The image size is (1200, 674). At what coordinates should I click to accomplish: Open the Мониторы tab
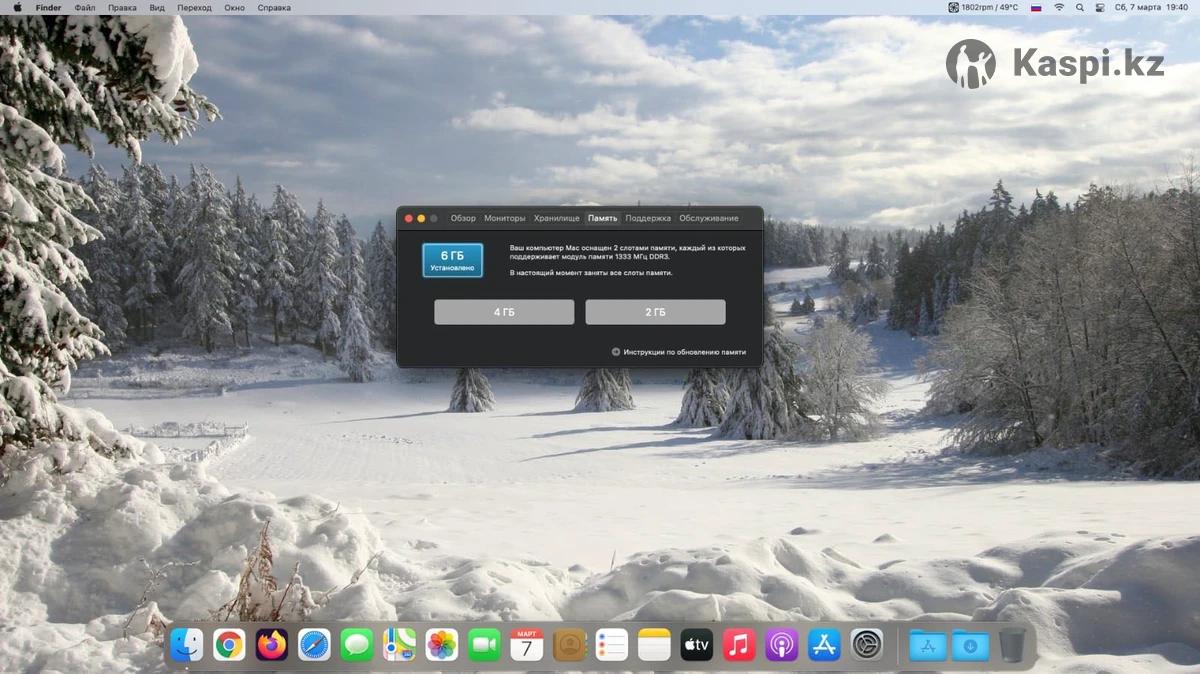[504, 218]
